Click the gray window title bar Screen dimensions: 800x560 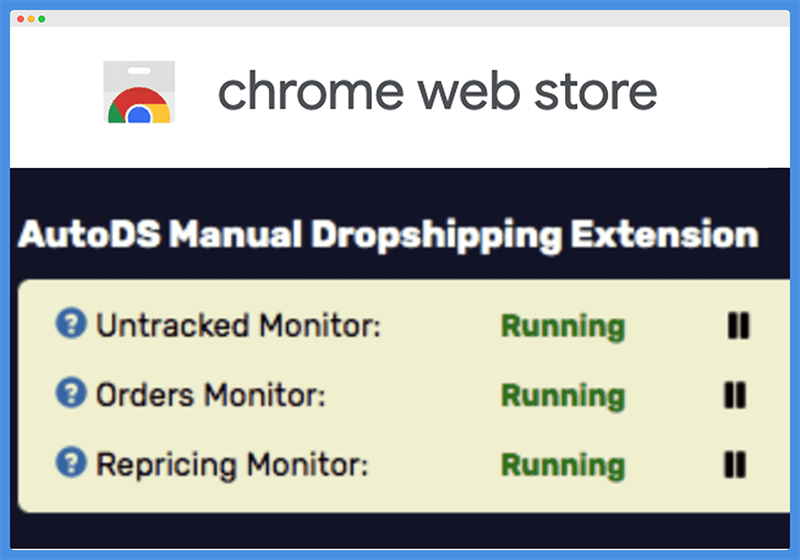pos(400,18)
